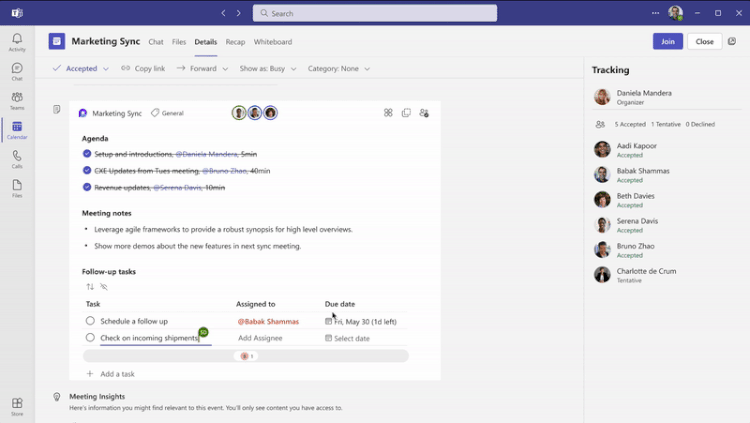Click Copy link
Image resolution: width=750 pixels, height=423 pixels.
143,68
